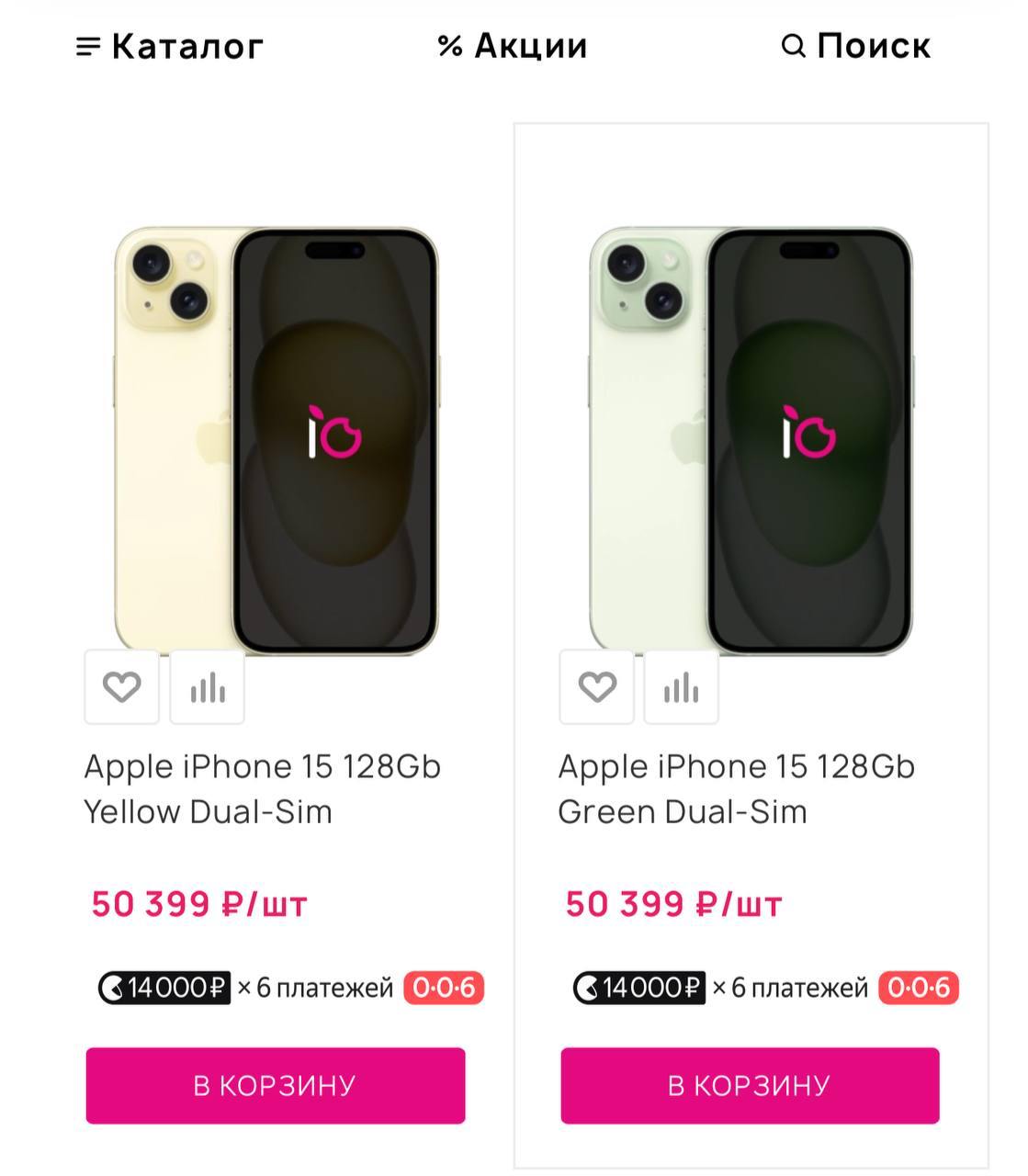Viewport: 1028px width, 1176px height.
Task: Click the 14000₽ installment badge for Yellow iPhone
Action: coord(164,988)
